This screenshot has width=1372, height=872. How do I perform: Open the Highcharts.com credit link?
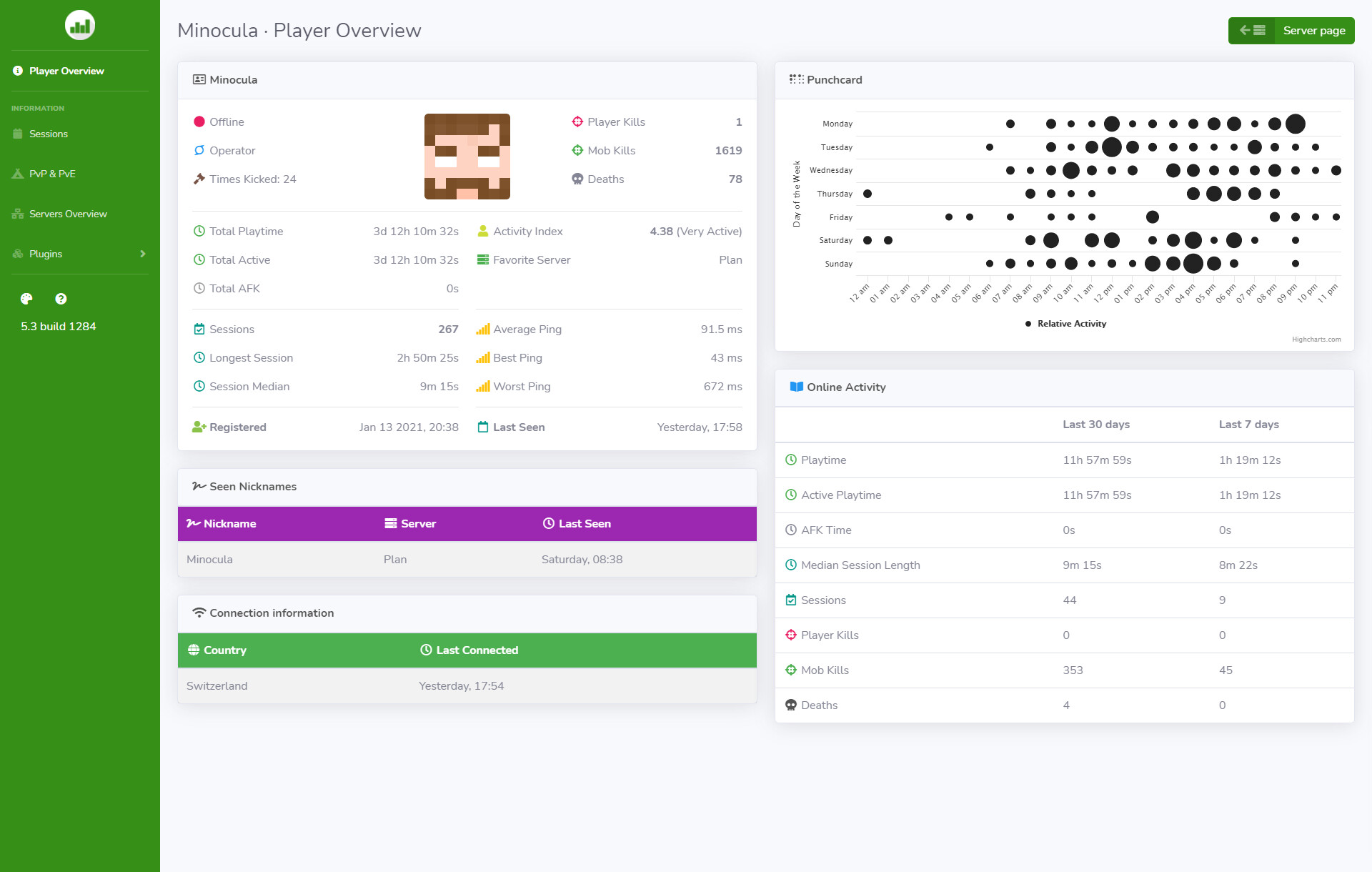(x=1316, y=340)
